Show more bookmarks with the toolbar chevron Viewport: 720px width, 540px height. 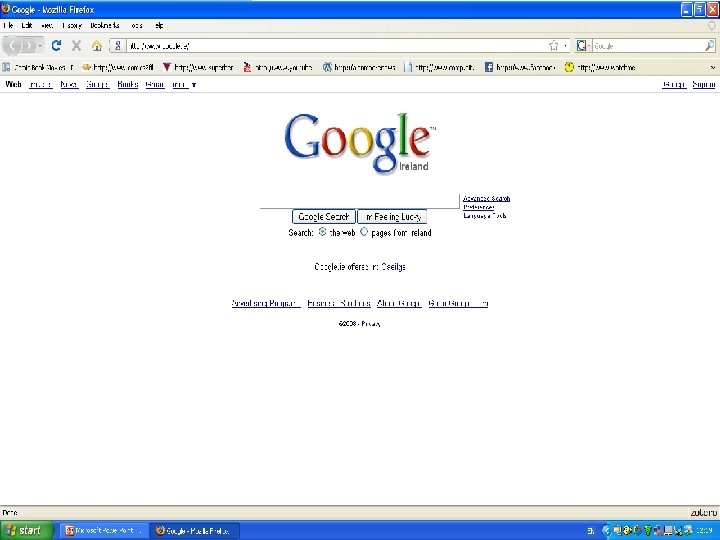click(x=713, y=68)
